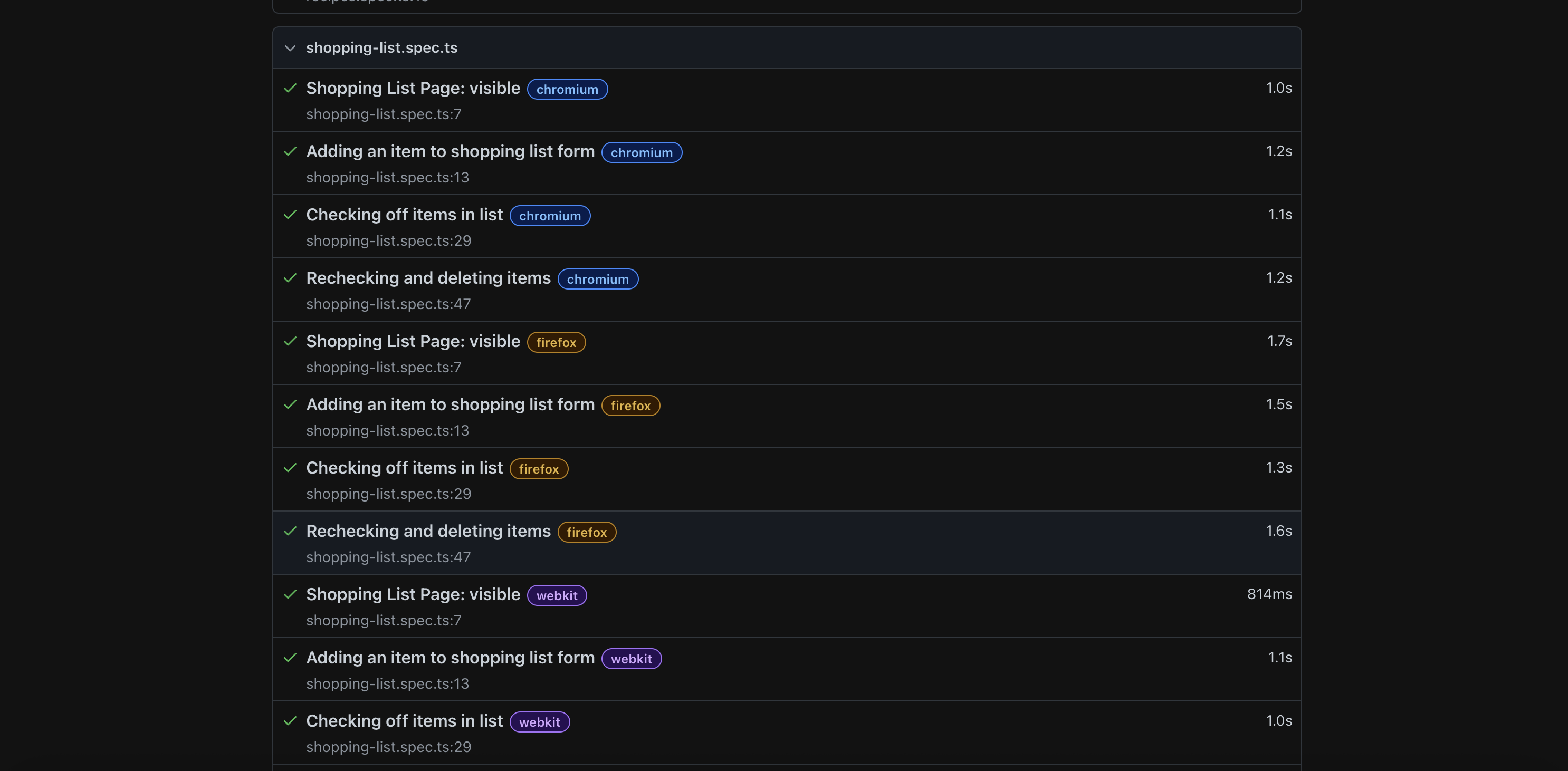Open chromium Checking off items in list test
1568x771 pixels.
(x=404, y=215)
